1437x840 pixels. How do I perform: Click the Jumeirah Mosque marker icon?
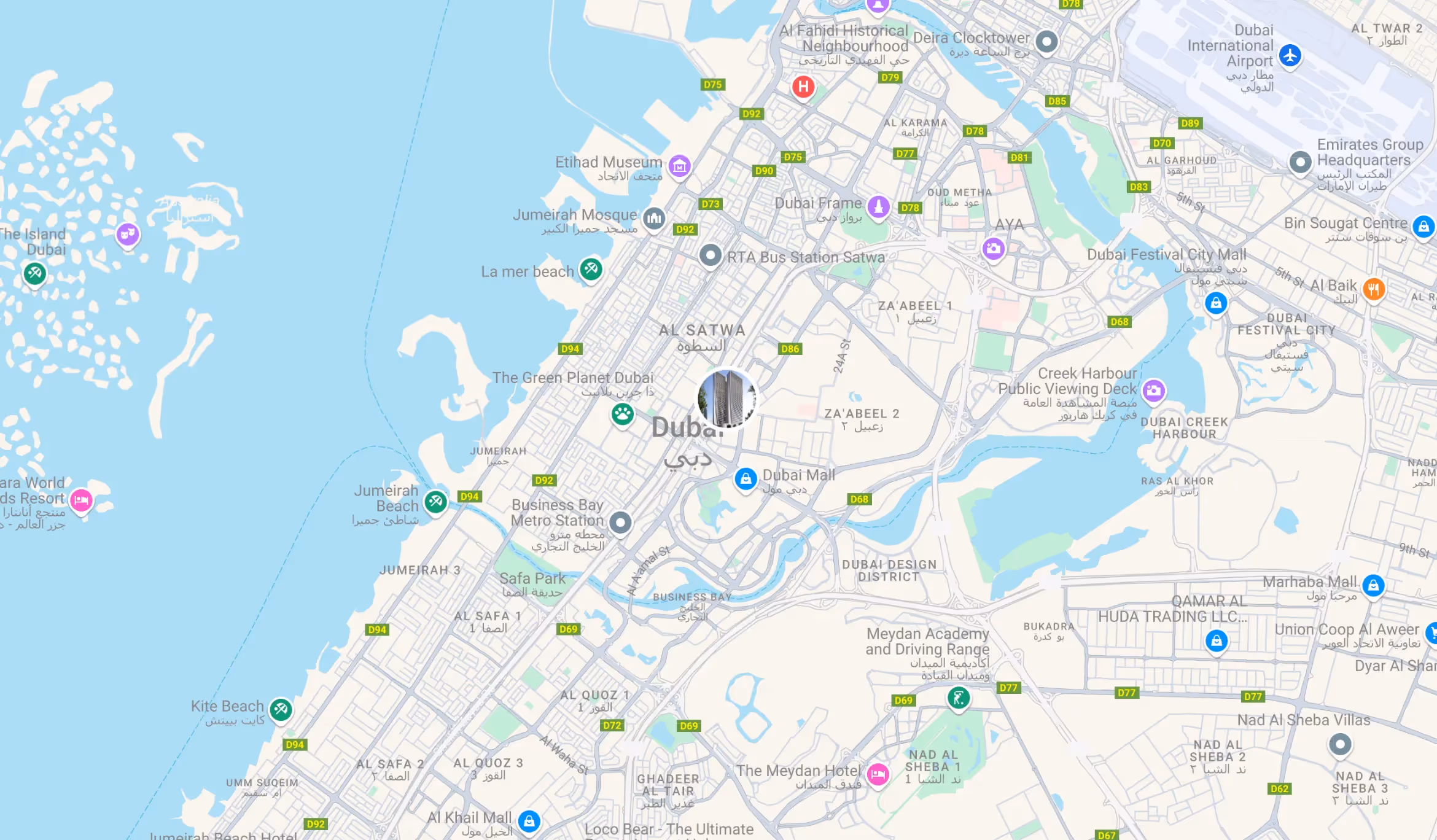click(x=655, y=218)
